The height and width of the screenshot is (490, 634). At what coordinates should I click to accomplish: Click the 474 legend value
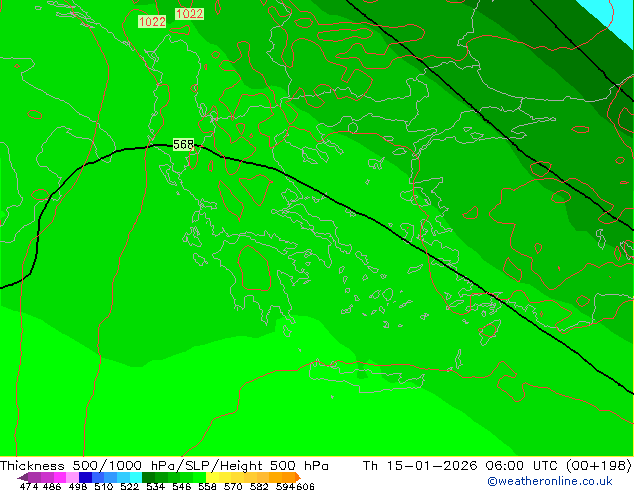[29, 486]
